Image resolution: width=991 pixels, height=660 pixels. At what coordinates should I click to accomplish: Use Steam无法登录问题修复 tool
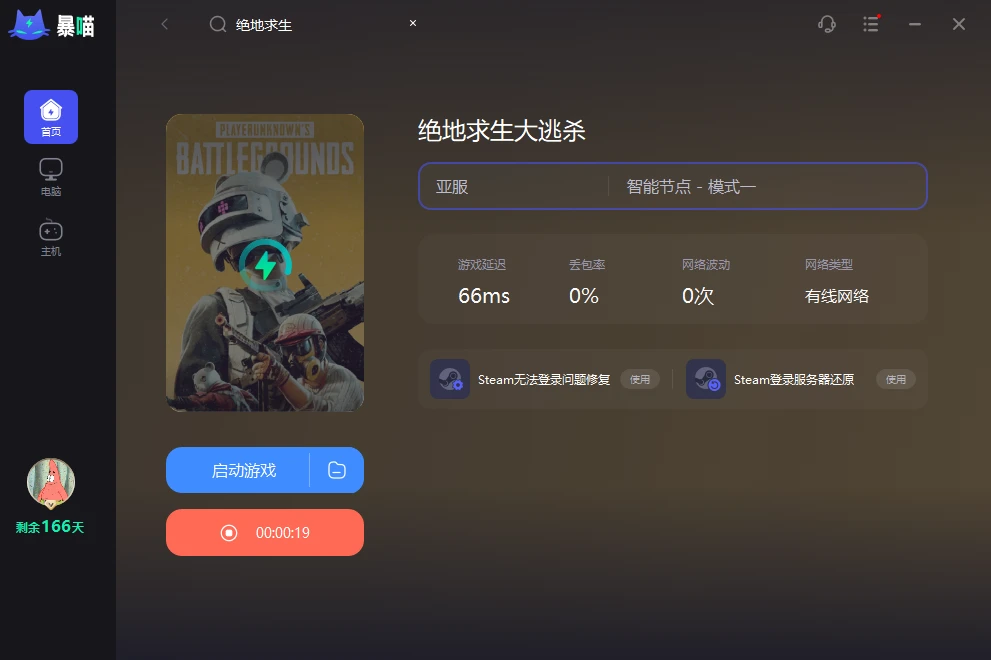640,379
